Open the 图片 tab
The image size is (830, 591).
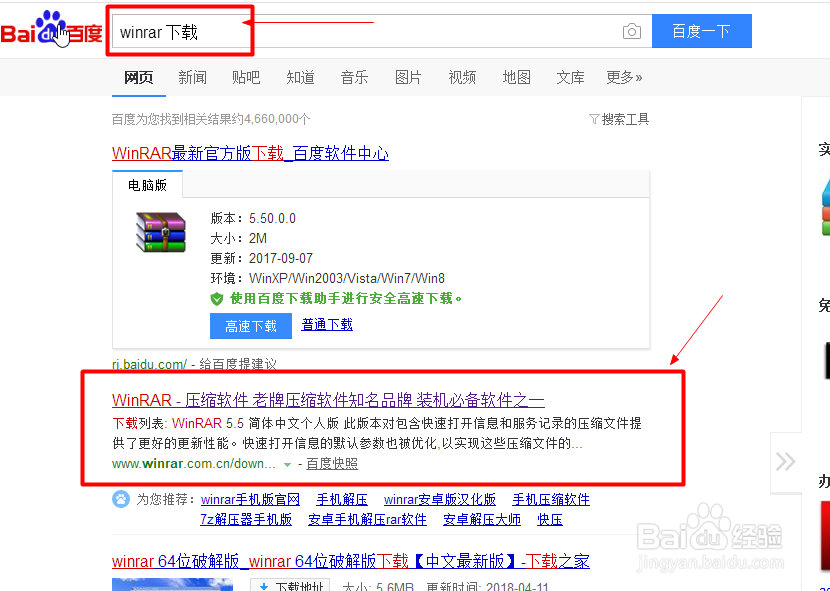click(x=408, y=78)
